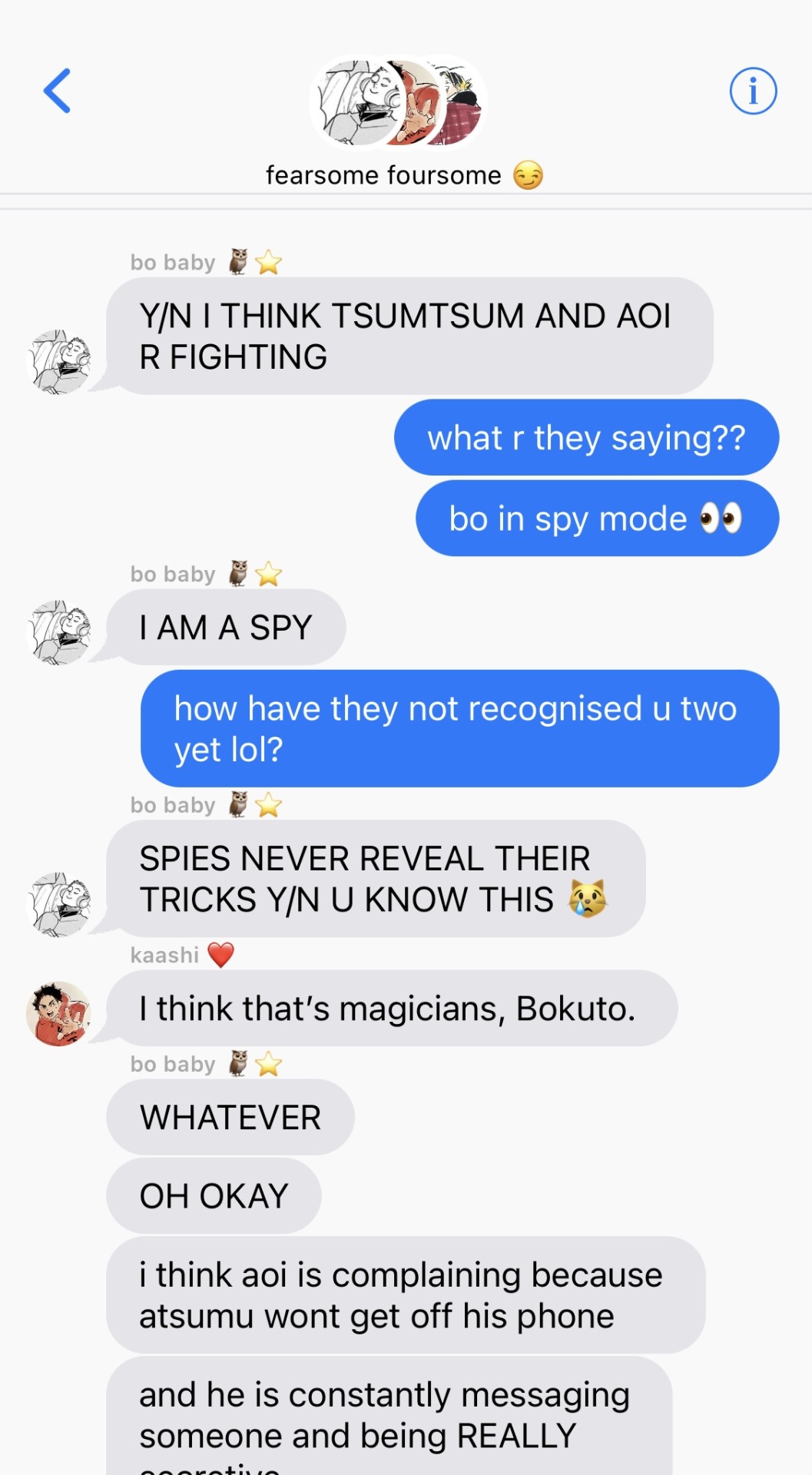This screenshot has height=1475, width=812.
Task: Open the group avatar cluster at top
Action: click(398, 103)
